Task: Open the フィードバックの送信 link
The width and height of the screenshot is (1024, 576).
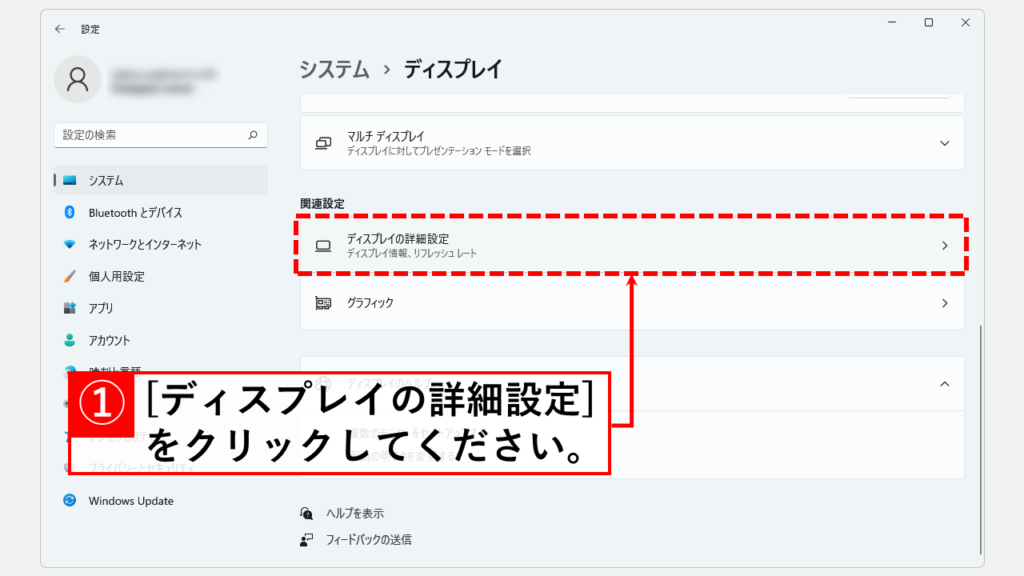Action: tap(368, 540)
